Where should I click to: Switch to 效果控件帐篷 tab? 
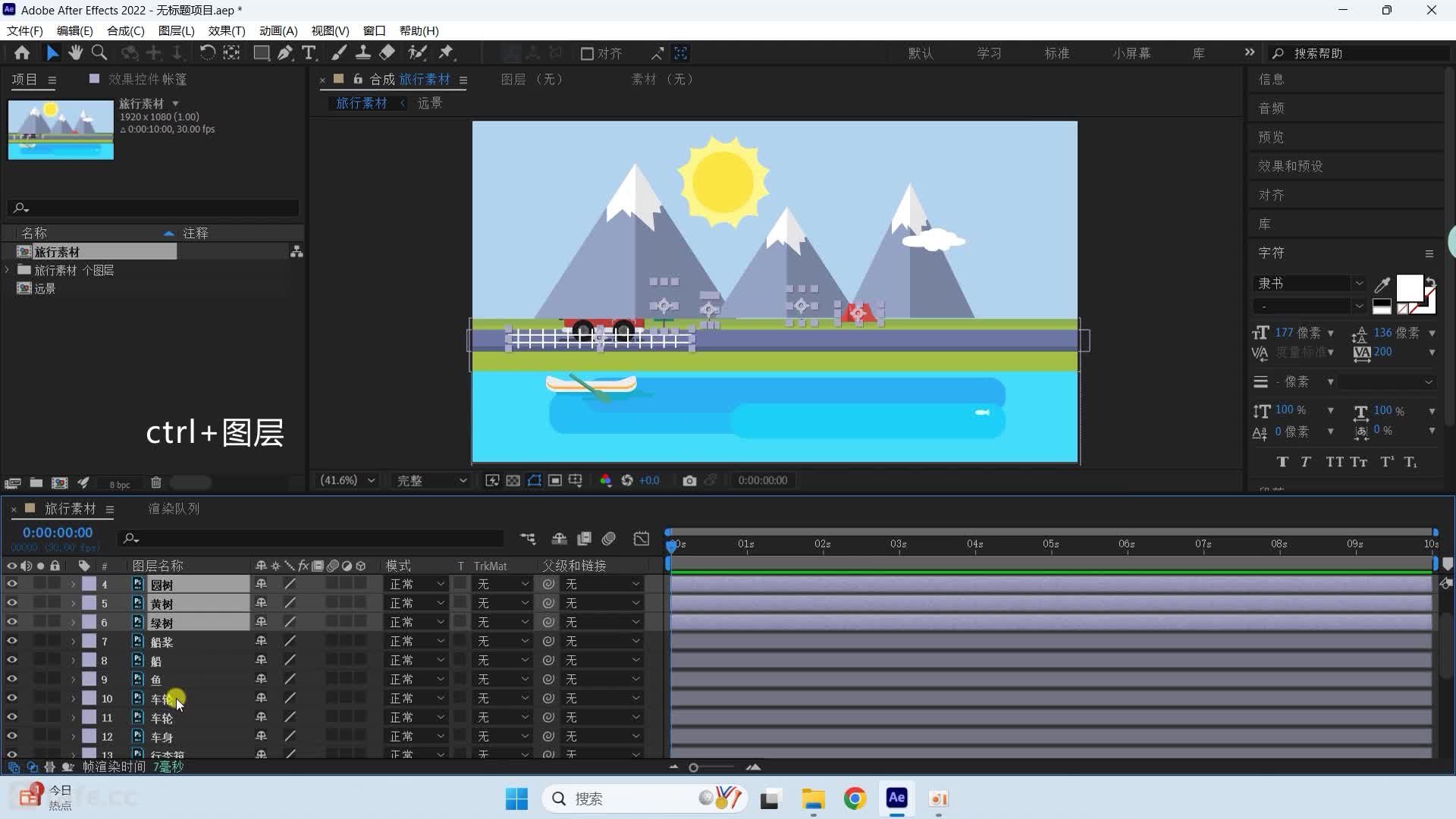point(147,80)
